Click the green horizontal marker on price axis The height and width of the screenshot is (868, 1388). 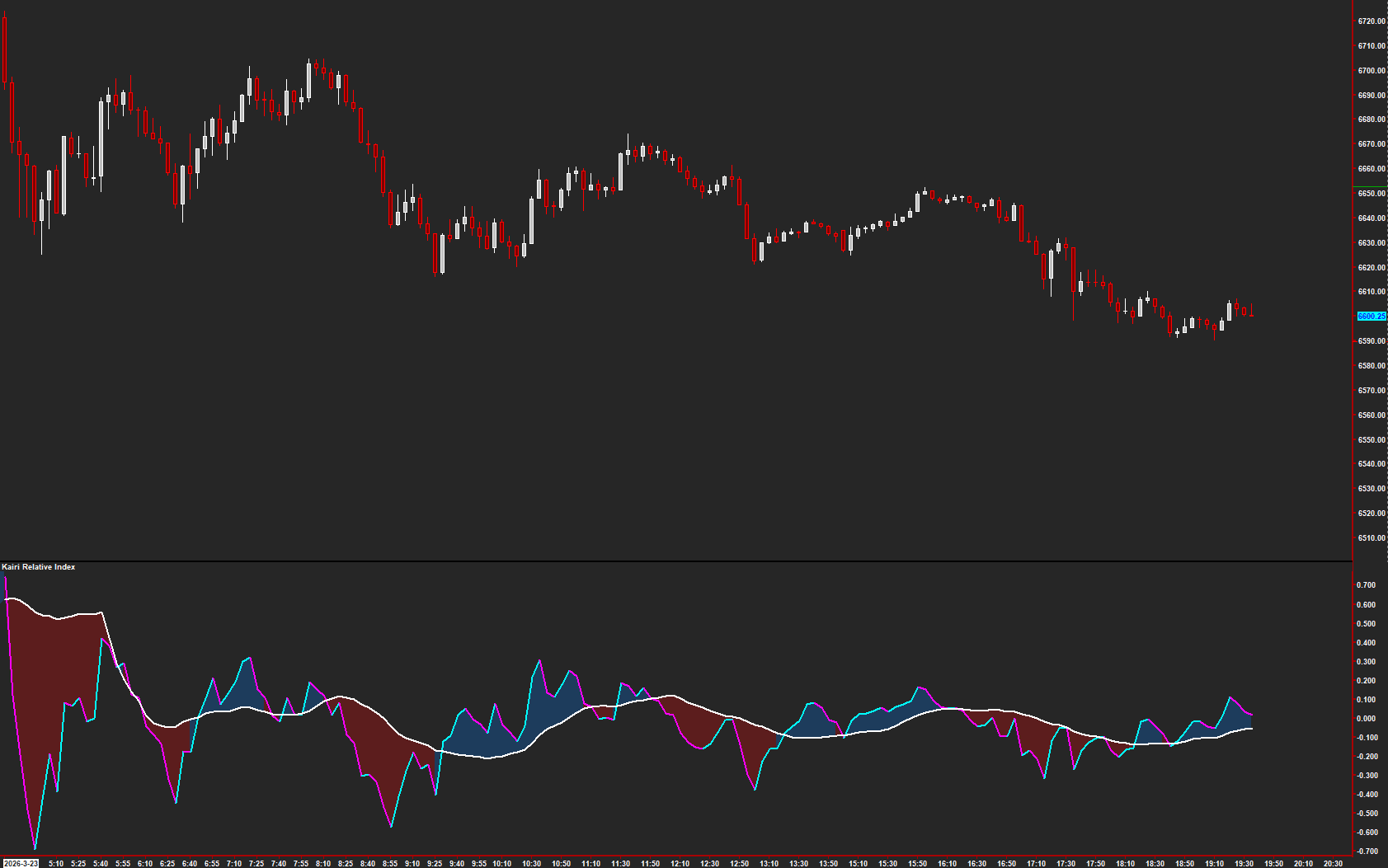pos(1371,187)
